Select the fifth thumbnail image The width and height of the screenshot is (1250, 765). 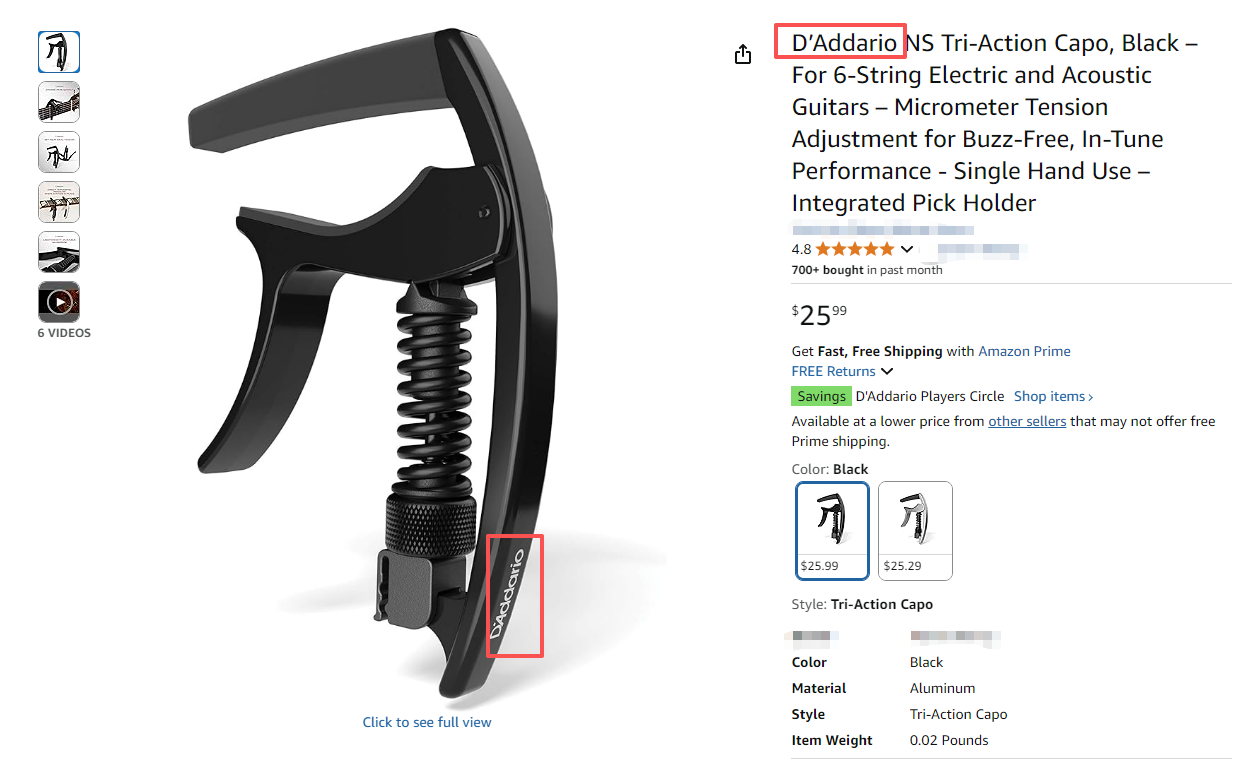59,252
